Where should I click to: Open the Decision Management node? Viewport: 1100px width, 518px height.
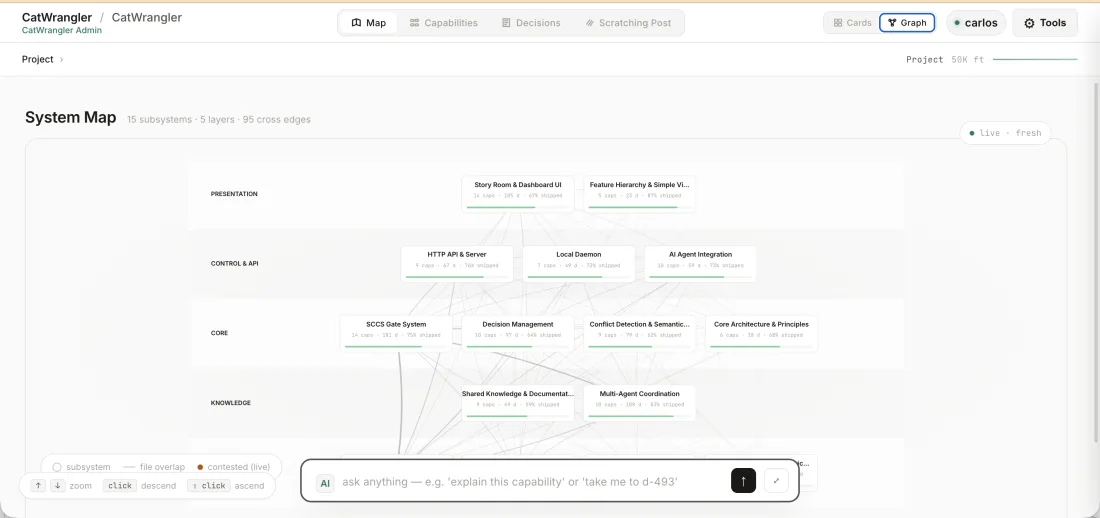[518, 333]
